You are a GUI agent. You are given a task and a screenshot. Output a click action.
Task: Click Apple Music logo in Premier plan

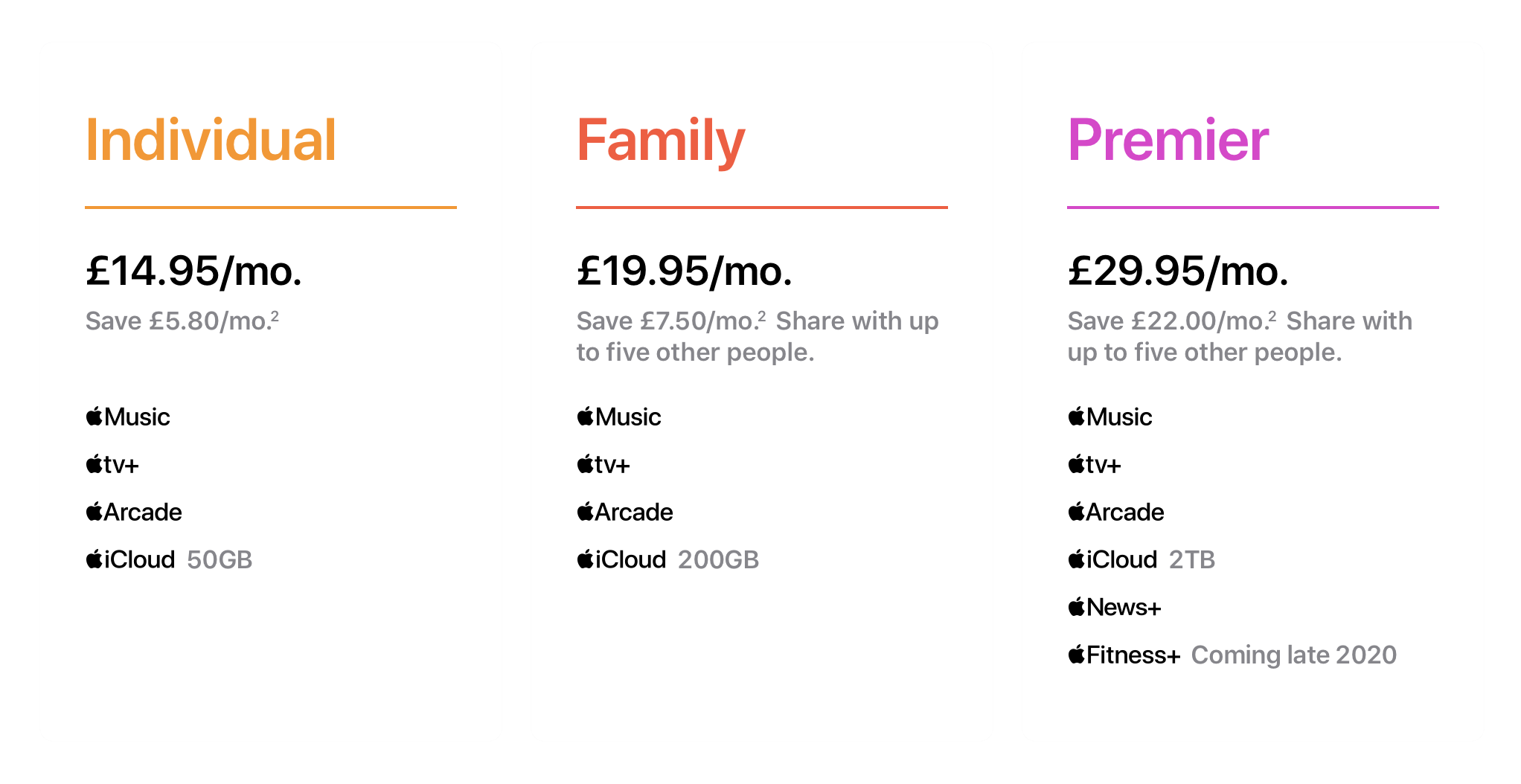click(1110, 417)
